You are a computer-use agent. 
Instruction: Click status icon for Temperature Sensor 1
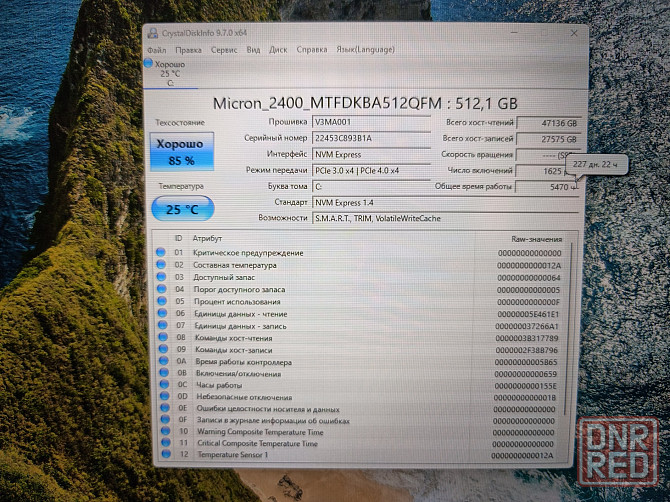click(162, 455)
